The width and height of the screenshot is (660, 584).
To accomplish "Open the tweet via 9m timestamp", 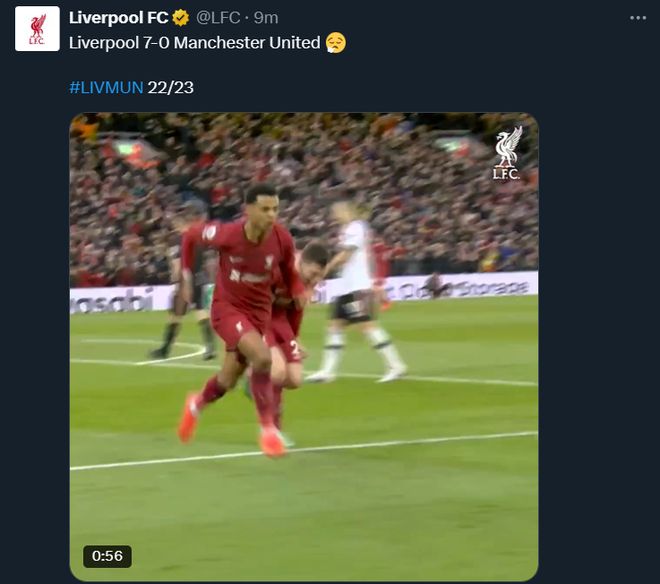I will (266, 18).
